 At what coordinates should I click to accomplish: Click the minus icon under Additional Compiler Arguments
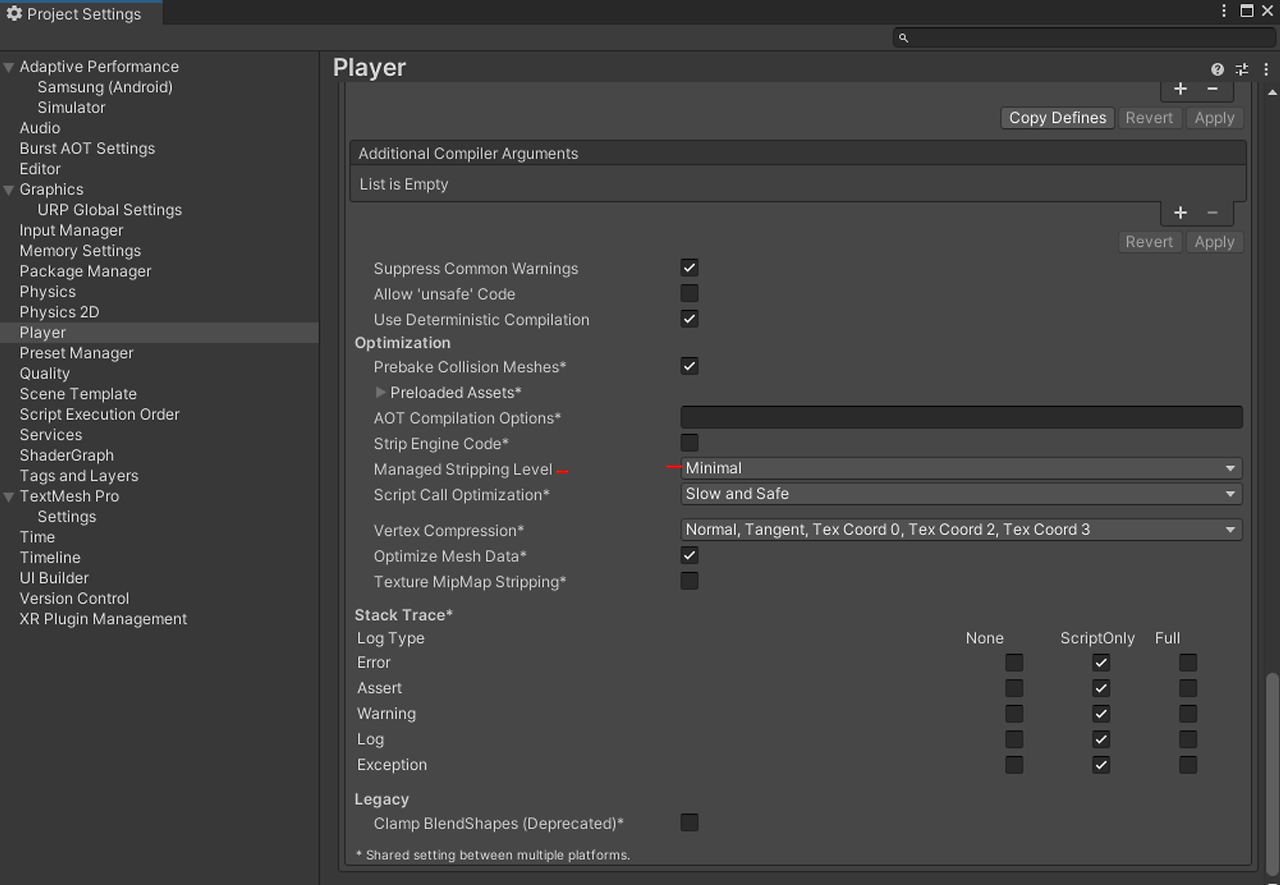pyautogui.click(x=1213, y=212)
